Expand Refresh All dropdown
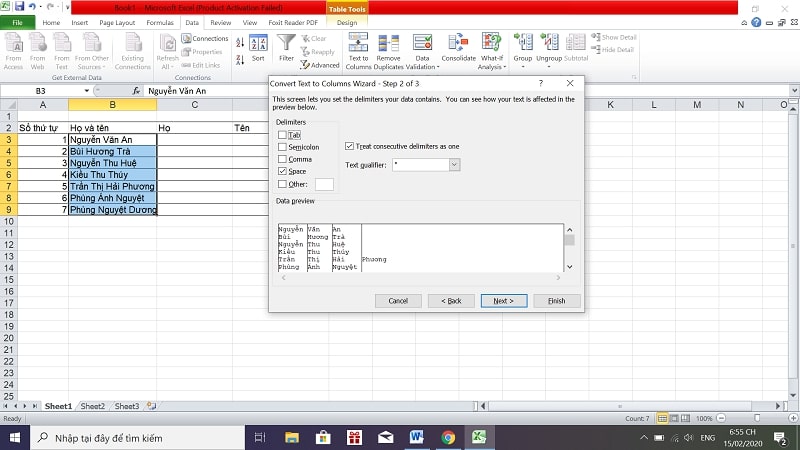800x450 pixels. pos(167,63)
